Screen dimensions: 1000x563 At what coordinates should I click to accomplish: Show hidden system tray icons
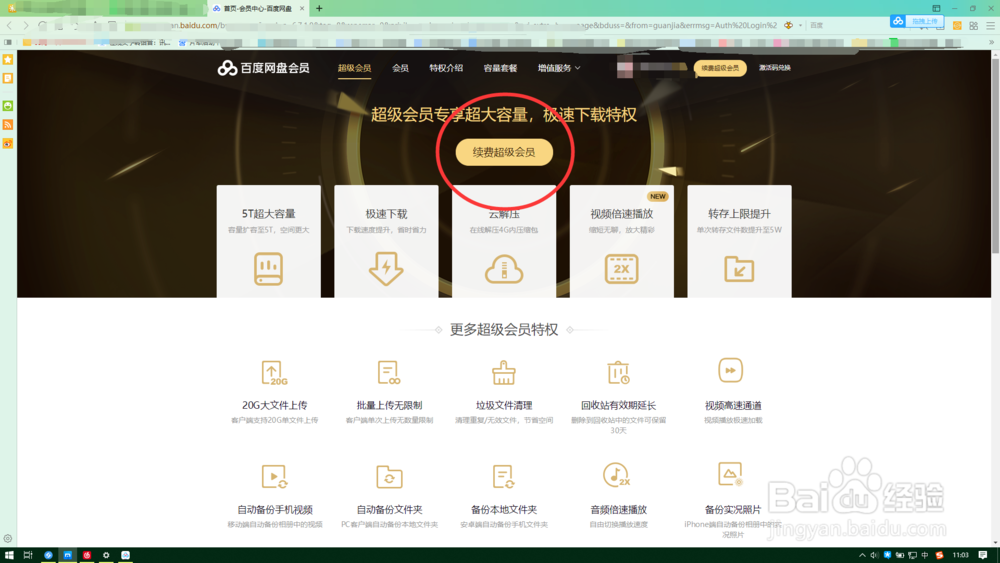862,555
